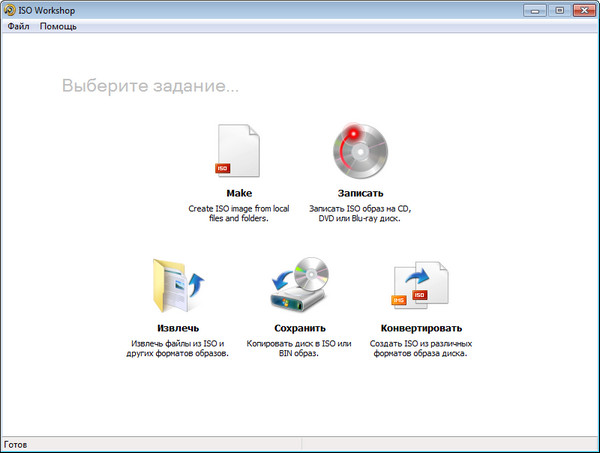Minimize the ISO Workshop window

tap(533, 9)
